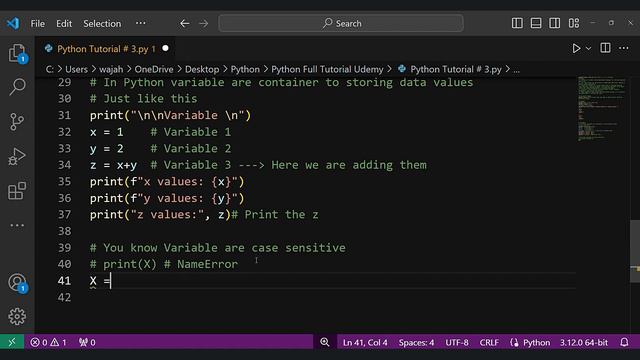Image resolution: width=640 pixels, height=360 pixels.
Task: Open the Extensions view
Action: click(x=17, y=191)
